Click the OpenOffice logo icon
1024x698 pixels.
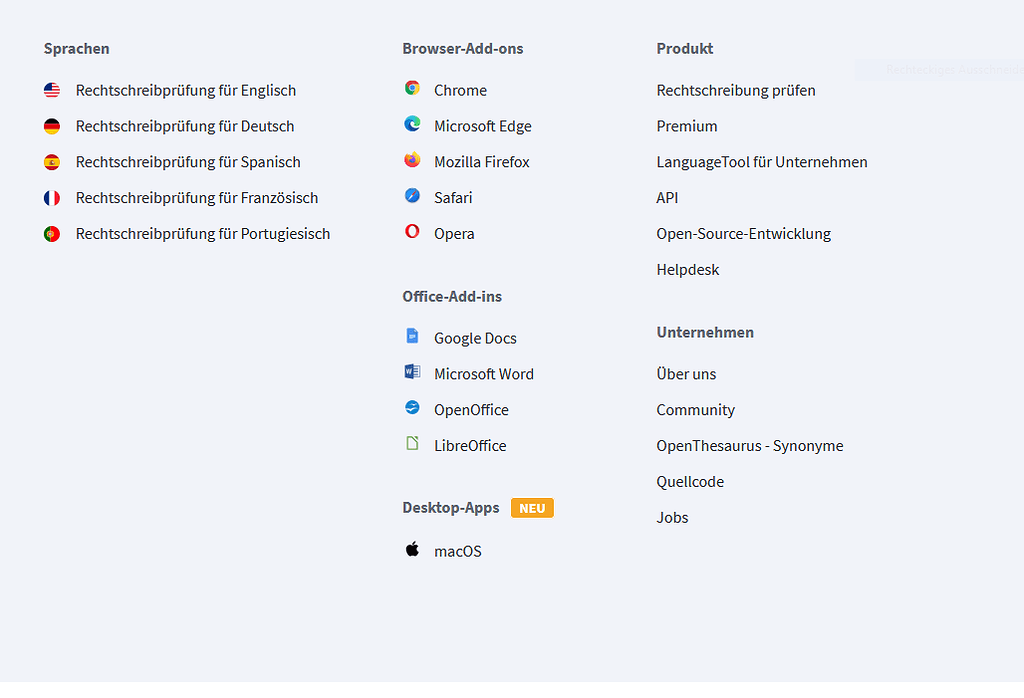coord(412,407)
